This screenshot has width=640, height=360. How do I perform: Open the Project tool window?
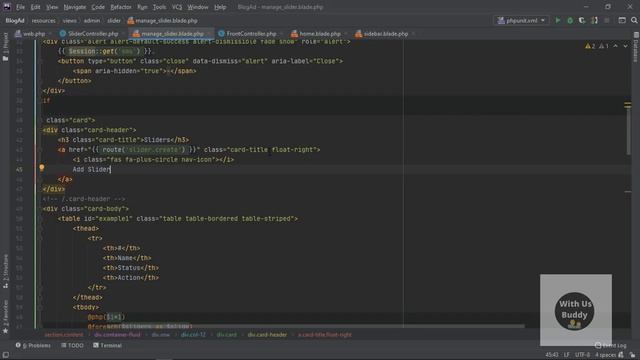point(5,47)
